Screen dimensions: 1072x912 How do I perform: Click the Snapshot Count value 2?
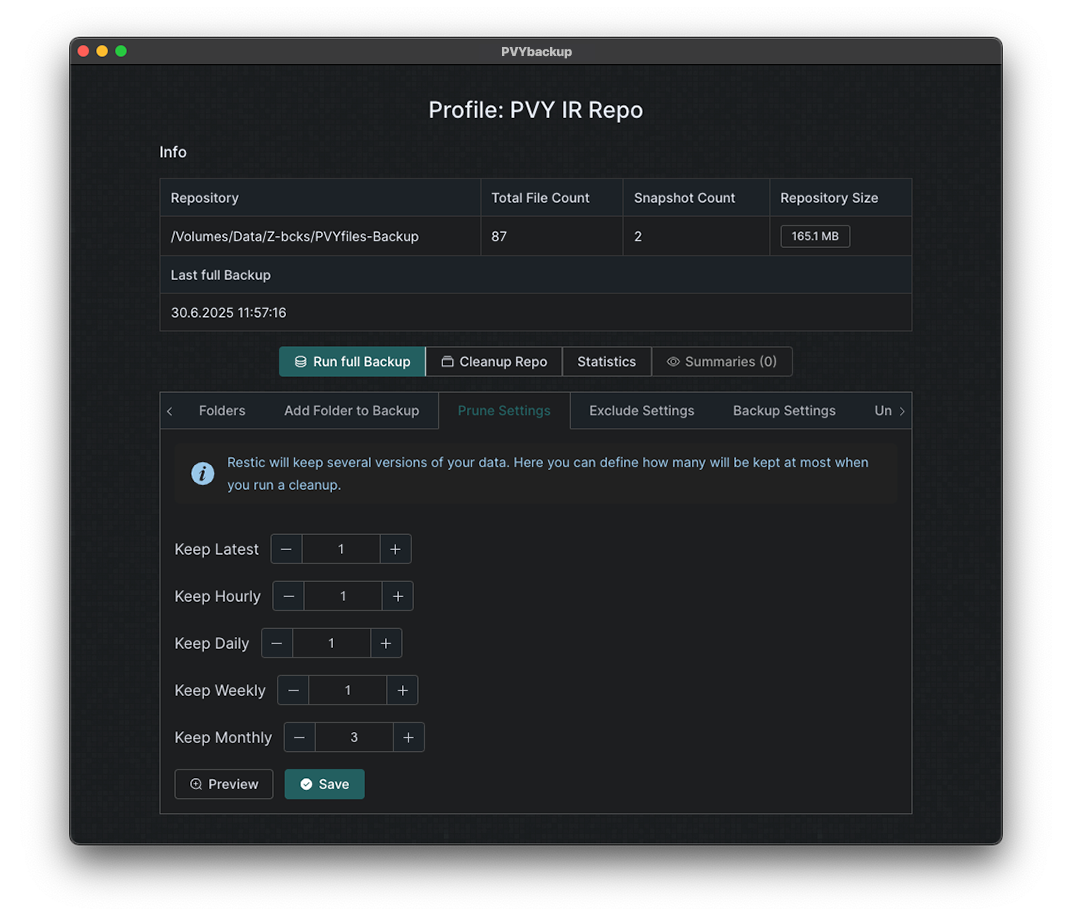[x=638, y=237]
